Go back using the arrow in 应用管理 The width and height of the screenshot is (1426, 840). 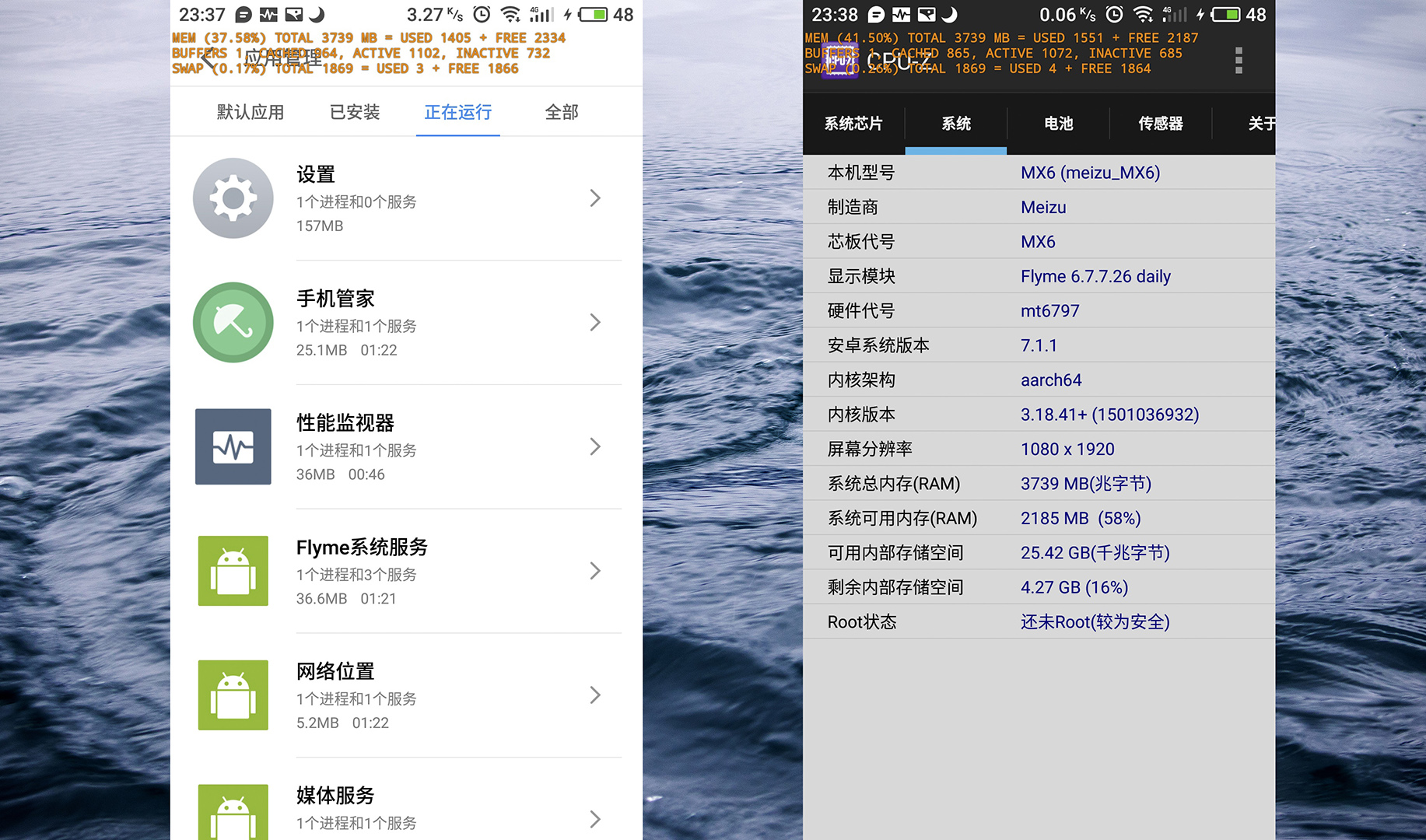pyautogui.click(x=207, y=58)
